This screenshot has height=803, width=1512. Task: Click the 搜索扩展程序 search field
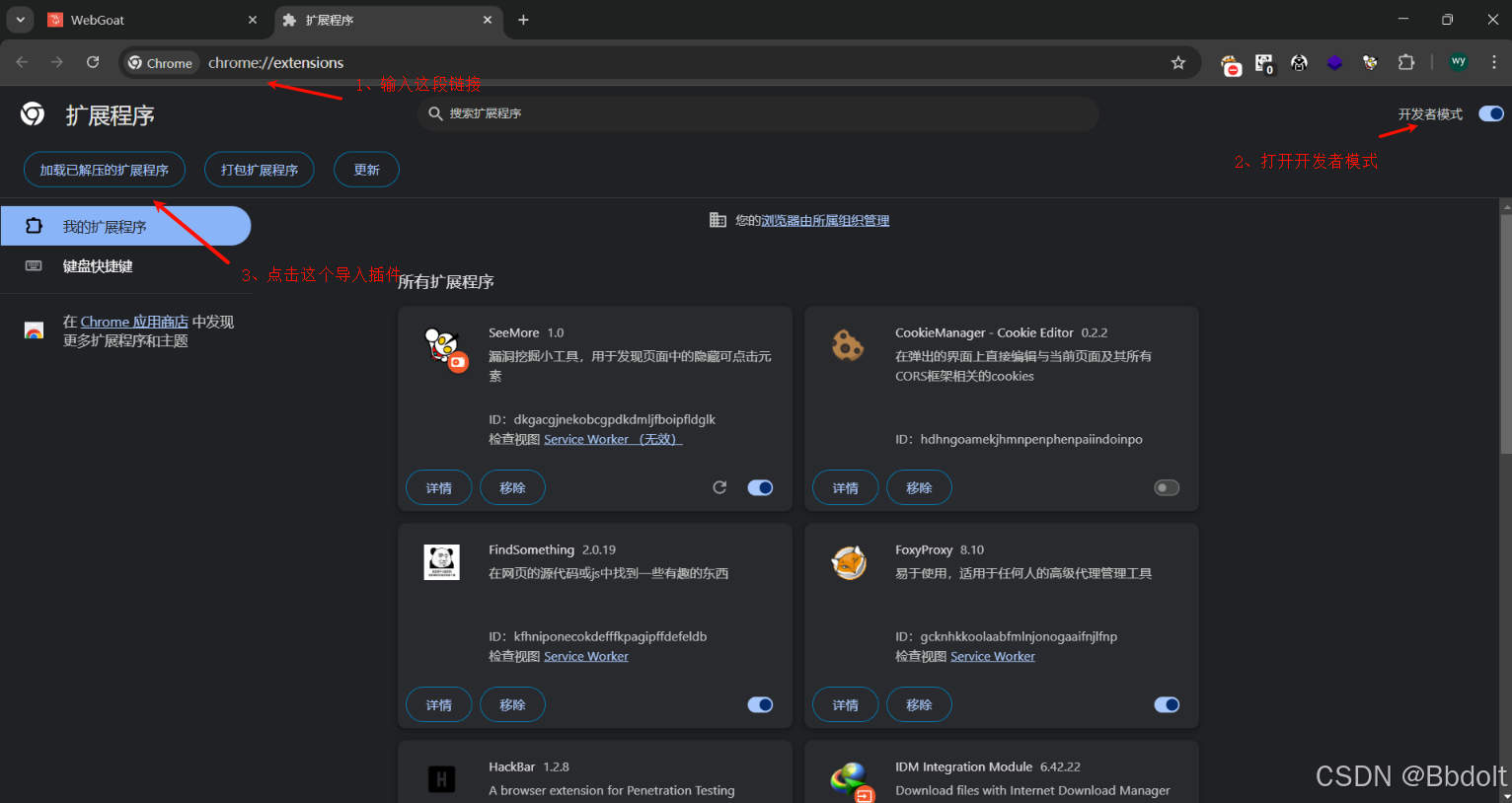click(758, 113)
